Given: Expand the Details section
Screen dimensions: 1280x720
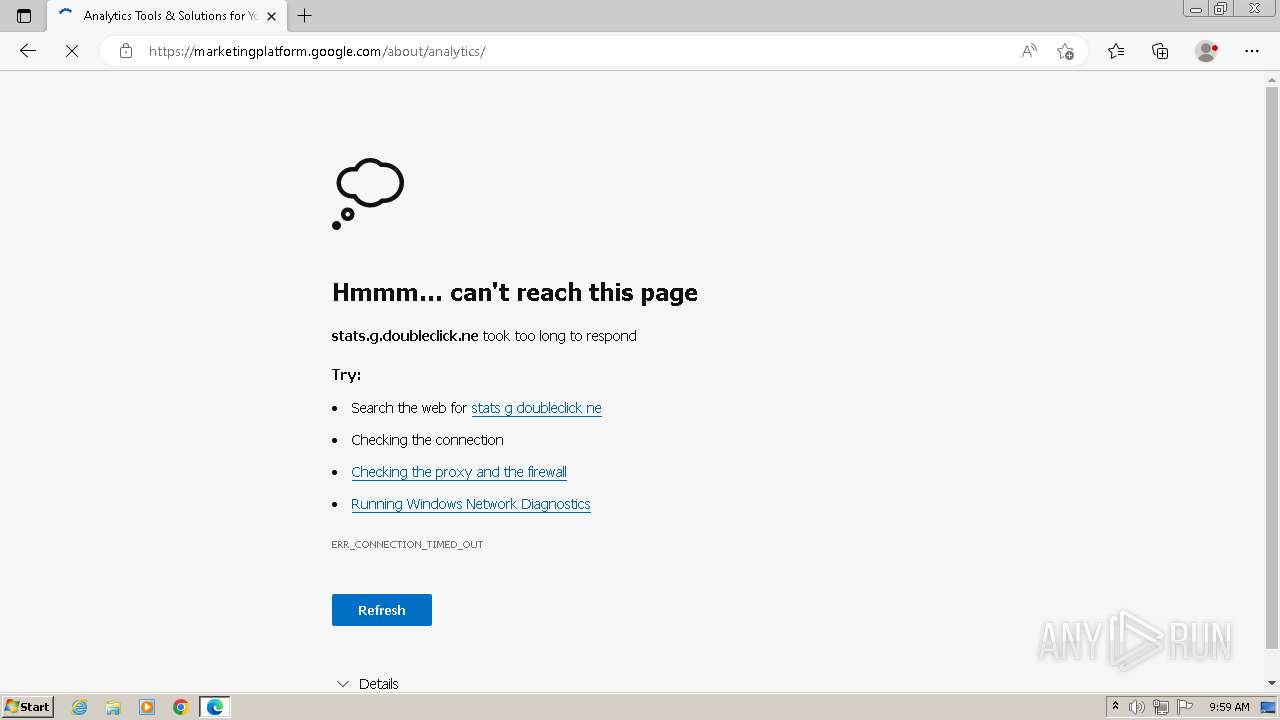Looking at the screenshot, I should tap(367, 684).
